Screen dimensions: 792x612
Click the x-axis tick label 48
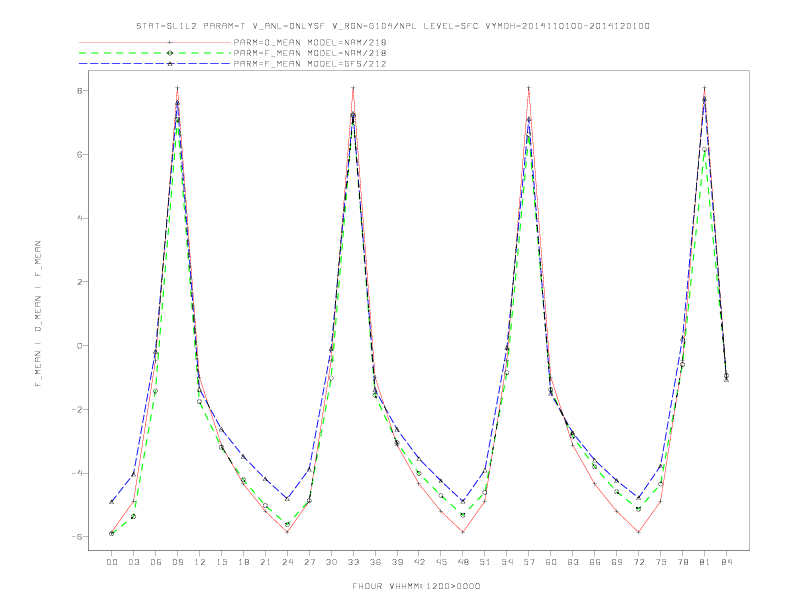tap(463, 562)
